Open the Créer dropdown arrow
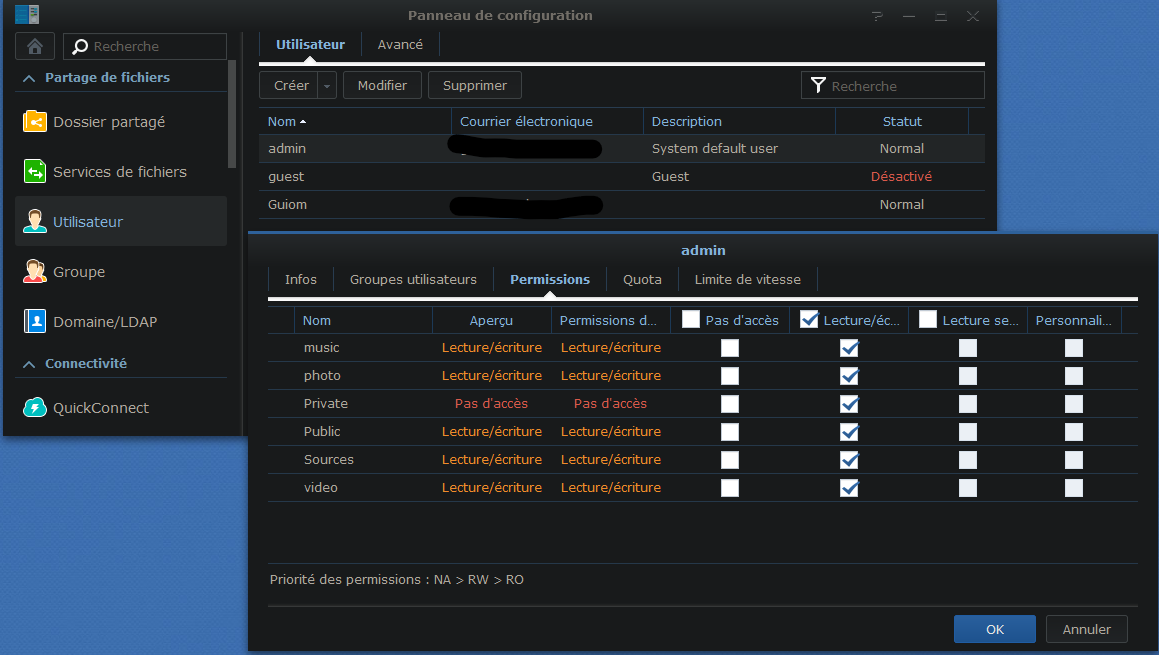Image resolution: width=1159 pixels, height=655 pixels. (327, 86)
